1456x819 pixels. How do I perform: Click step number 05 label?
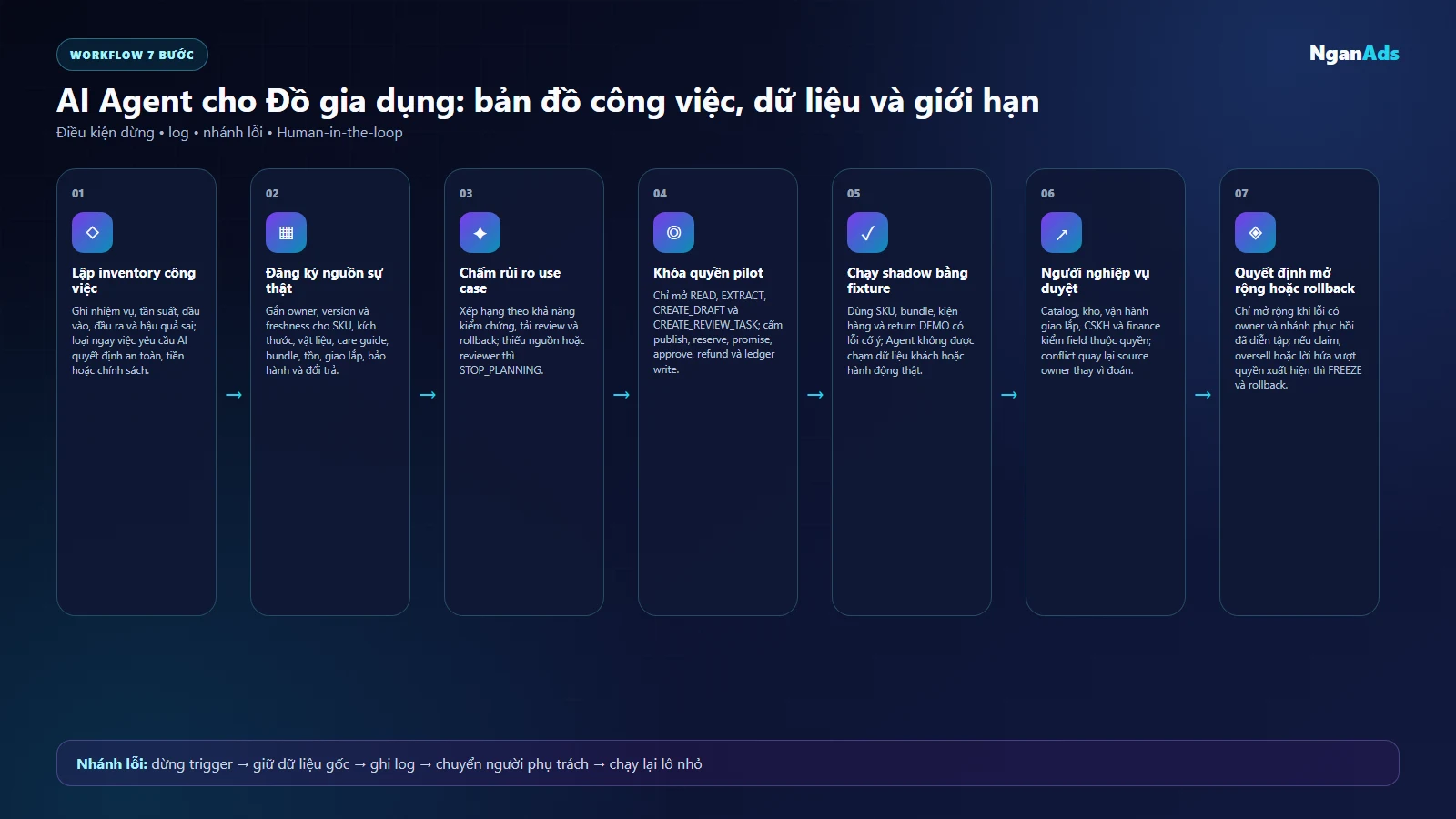click(854, 194)
